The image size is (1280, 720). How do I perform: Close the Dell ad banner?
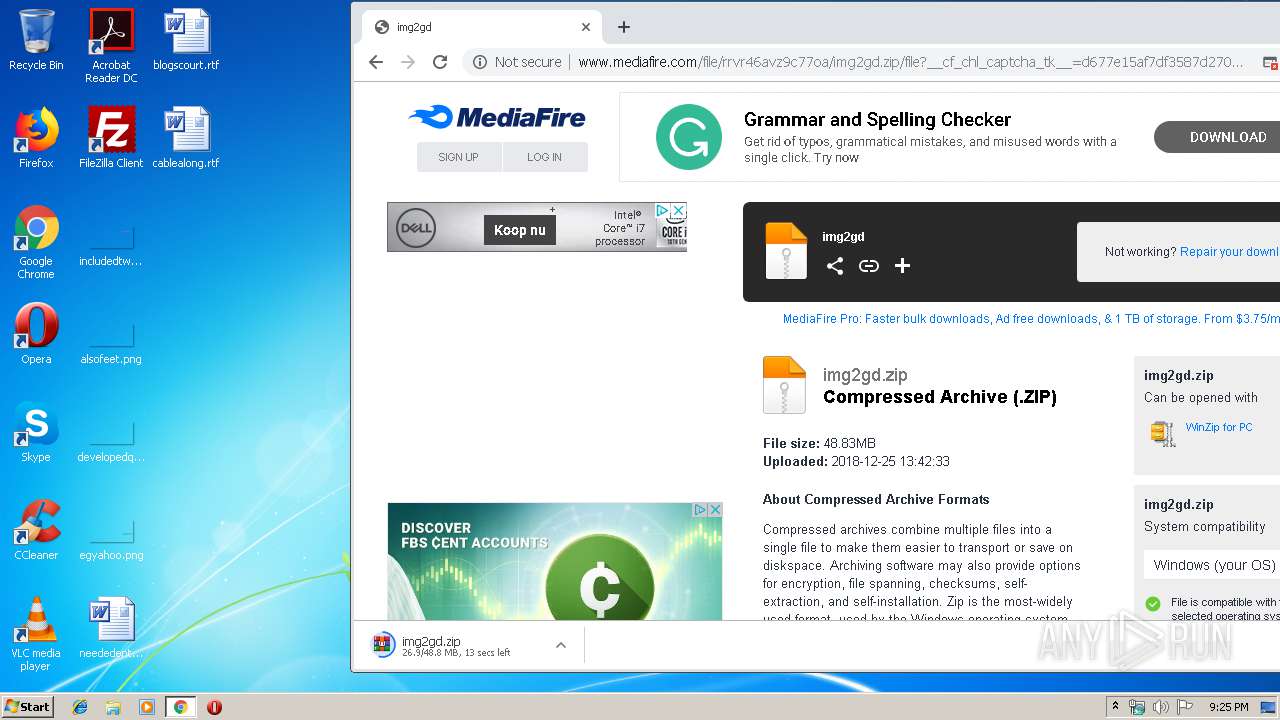678,211
